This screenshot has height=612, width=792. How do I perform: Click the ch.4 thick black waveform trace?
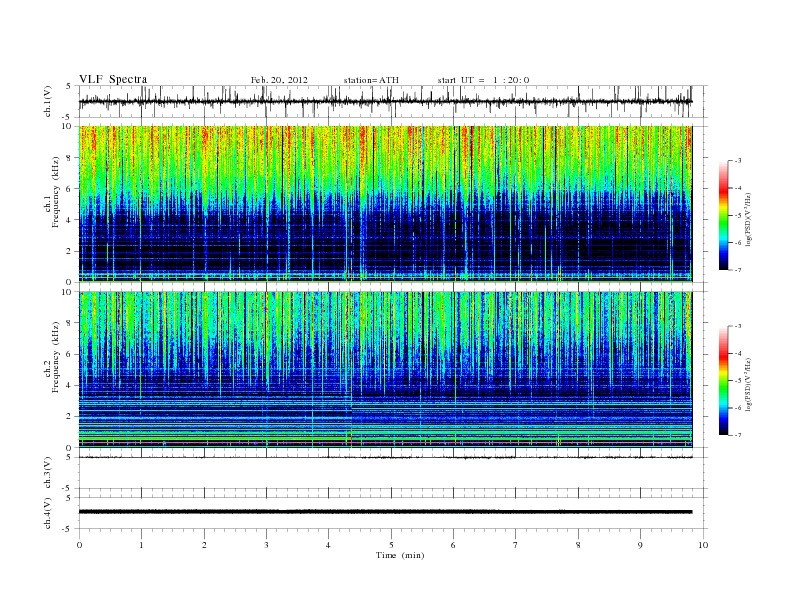385,512
